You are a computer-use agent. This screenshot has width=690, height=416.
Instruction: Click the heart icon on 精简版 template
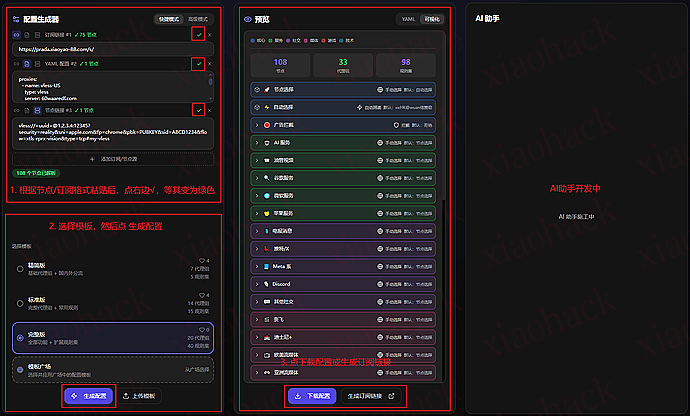click(x=200, y=262)
